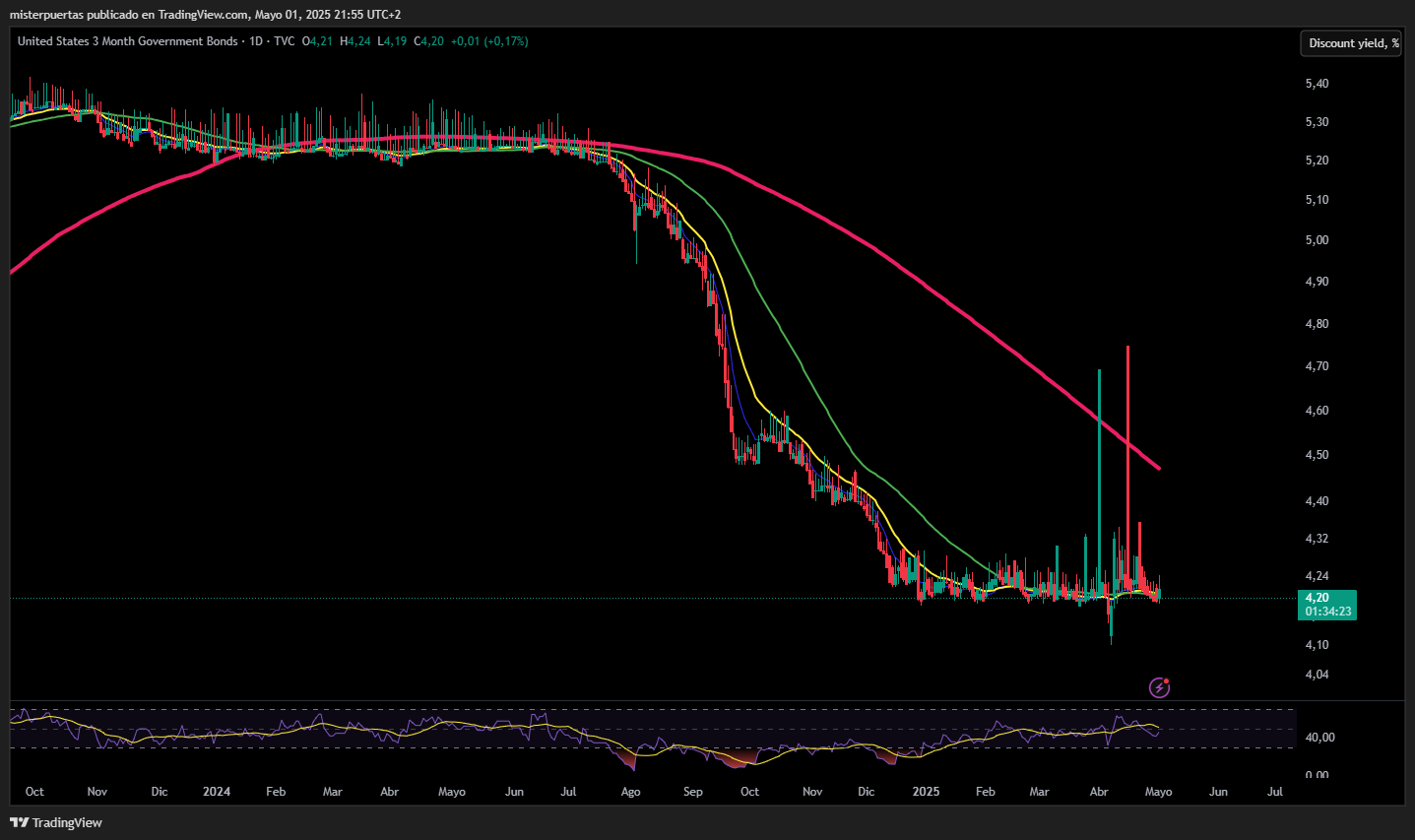
Task: Click the 4,24 price axis label
Action: 1317,576
